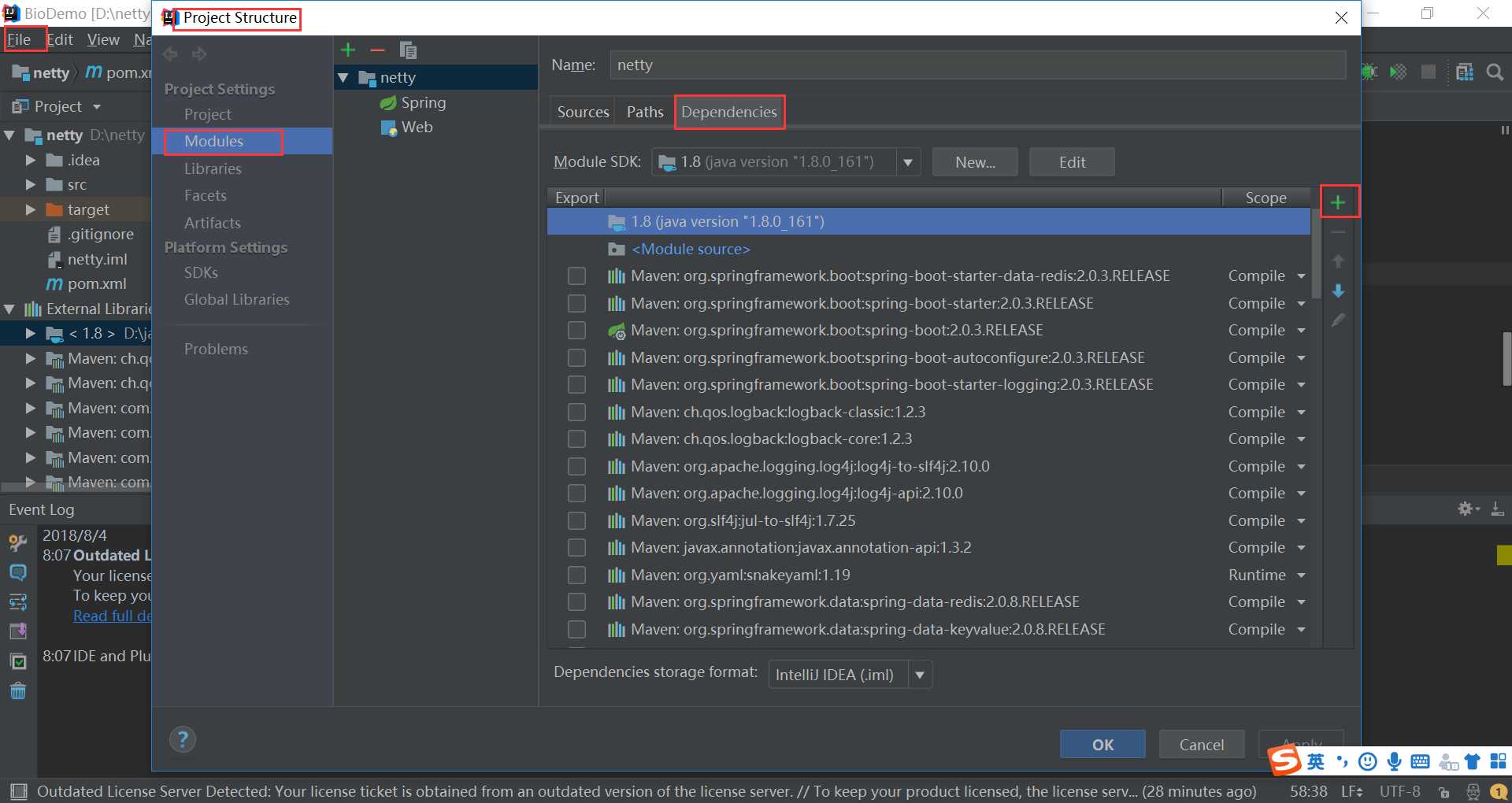1512x803 pixels.
Task: Collapse External Libraries in Project tree
Action: point(9,309)
